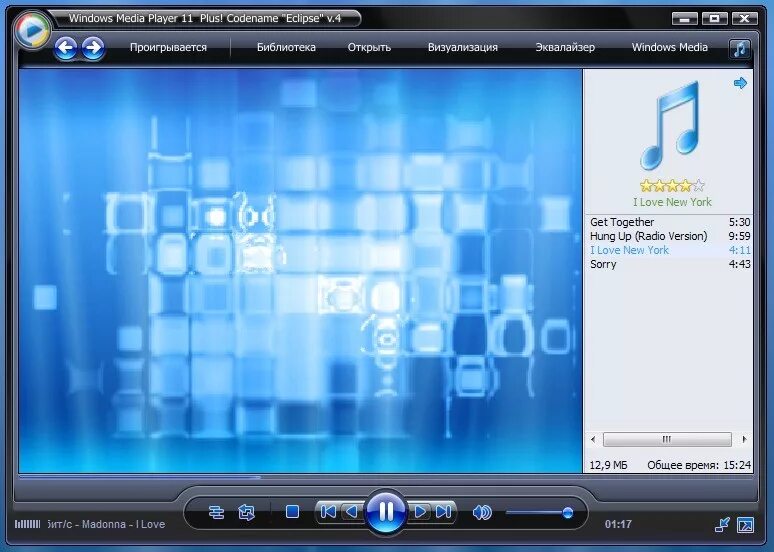The height and width of the screenshot is (552, 774).
Task: Click the 9:59 duration of Hung Up
Action: pyautogui.click(x=739, y=236)
